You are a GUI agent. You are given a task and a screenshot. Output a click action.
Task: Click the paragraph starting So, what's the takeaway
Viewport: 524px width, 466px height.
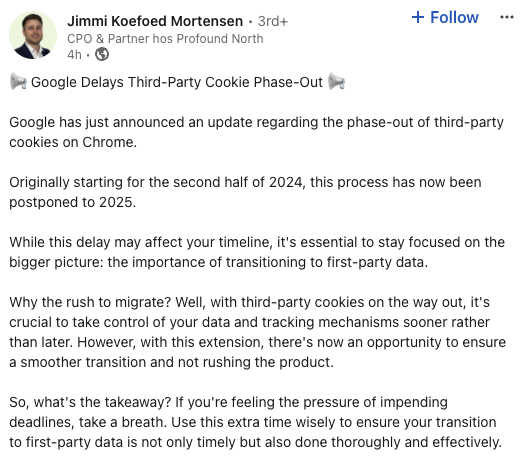[256, 422]
